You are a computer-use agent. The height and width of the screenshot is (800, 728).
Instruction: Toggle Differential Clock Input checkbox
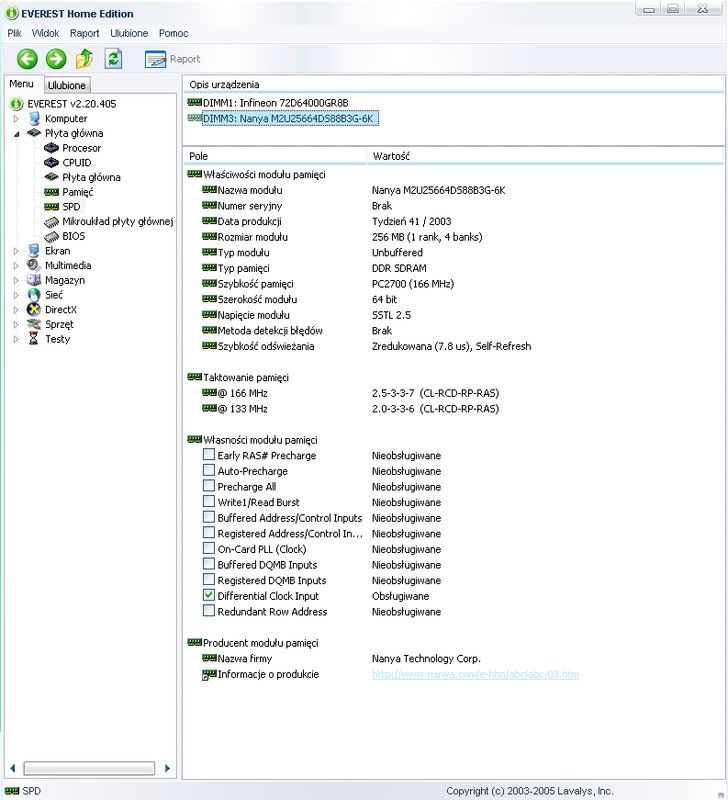pos(209,595)
